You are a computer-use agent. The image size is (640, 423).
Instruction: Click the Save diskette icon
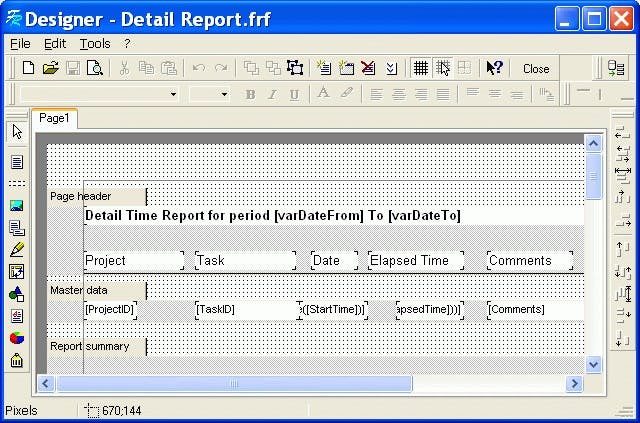[73, 68]
